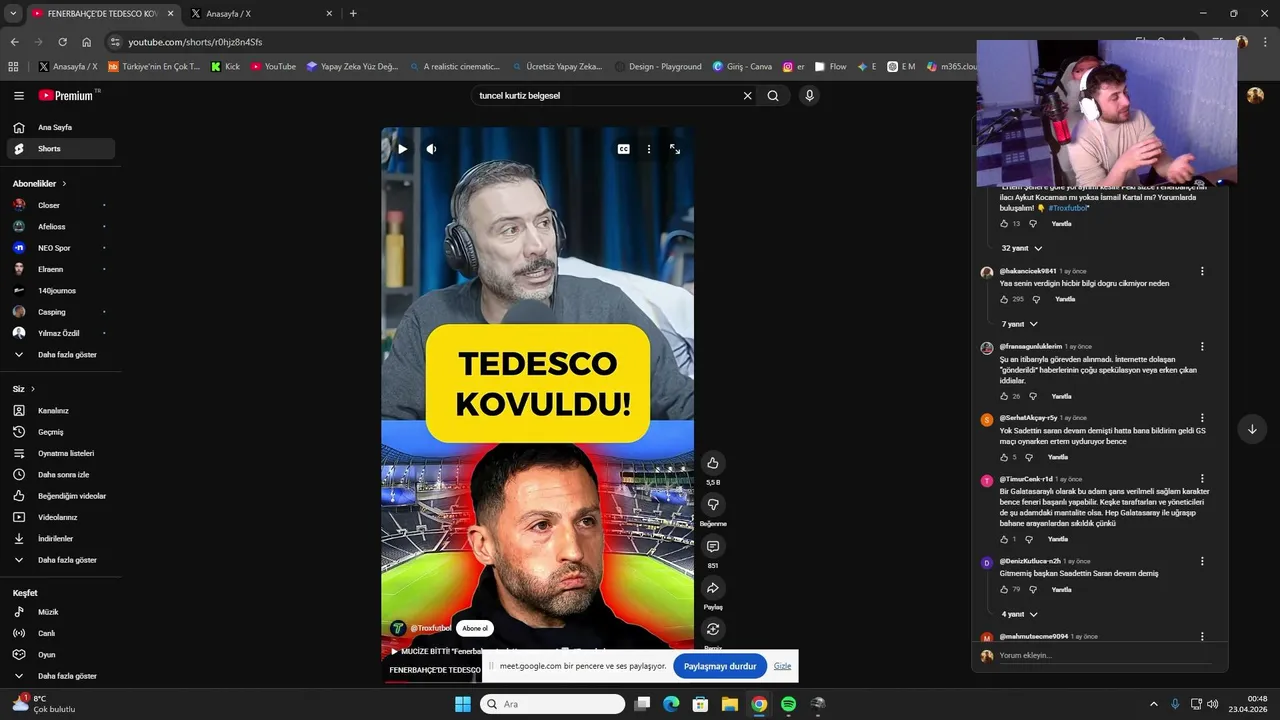Open the YouTube hamburger guide menu
The height and width of the screenshot is (720, 1280).
(19, 96)
